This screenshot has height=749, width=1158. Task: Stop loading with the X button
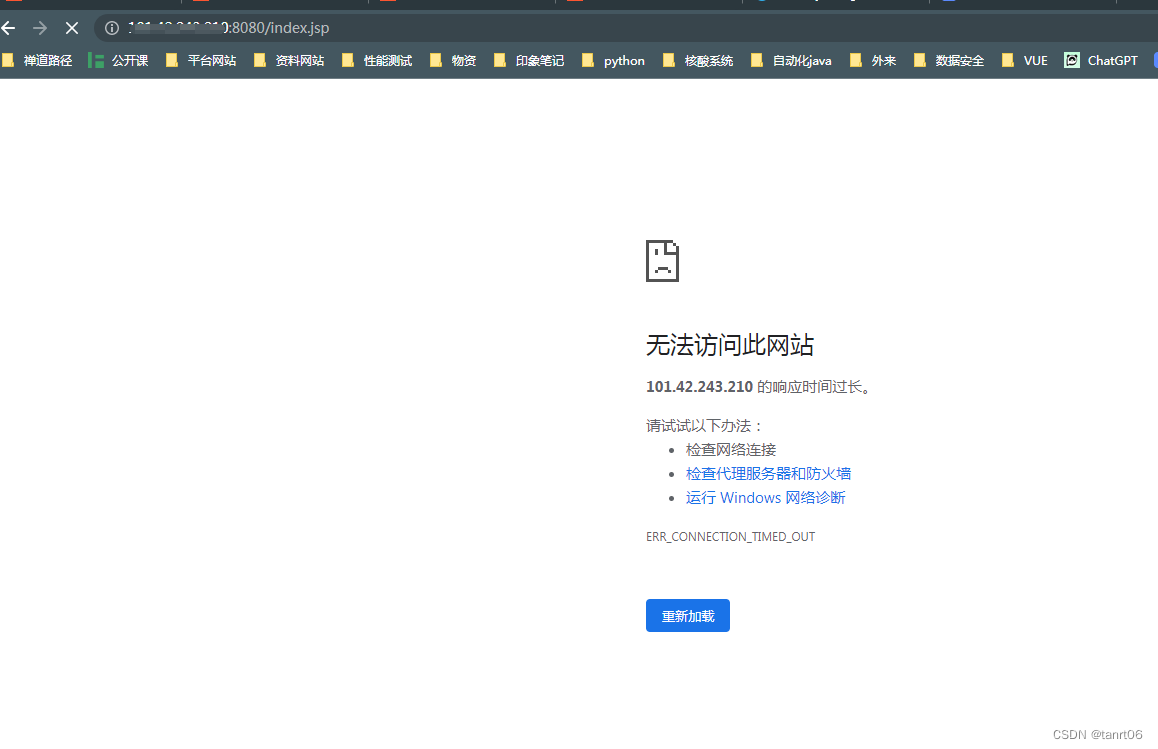72,28
